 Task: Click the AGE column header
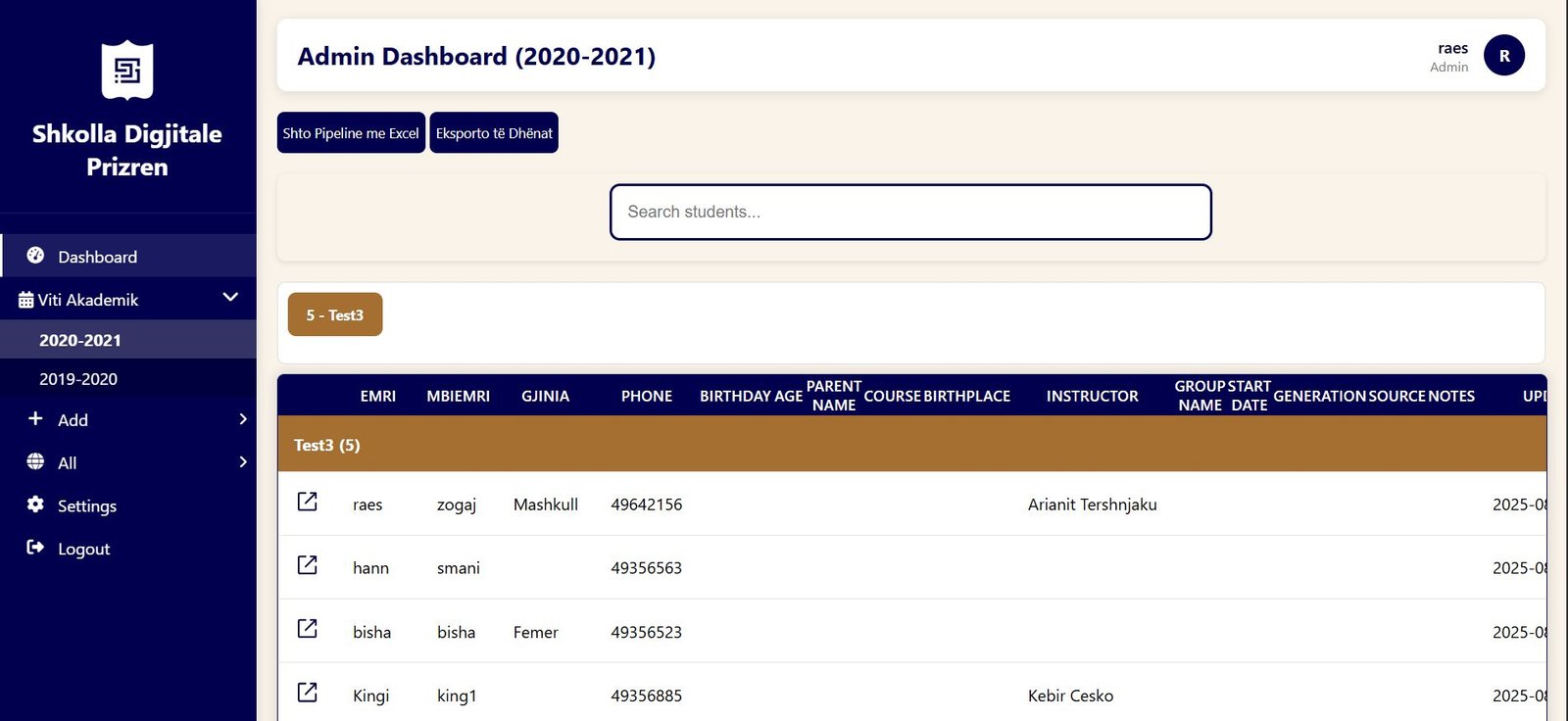(789, 396)
